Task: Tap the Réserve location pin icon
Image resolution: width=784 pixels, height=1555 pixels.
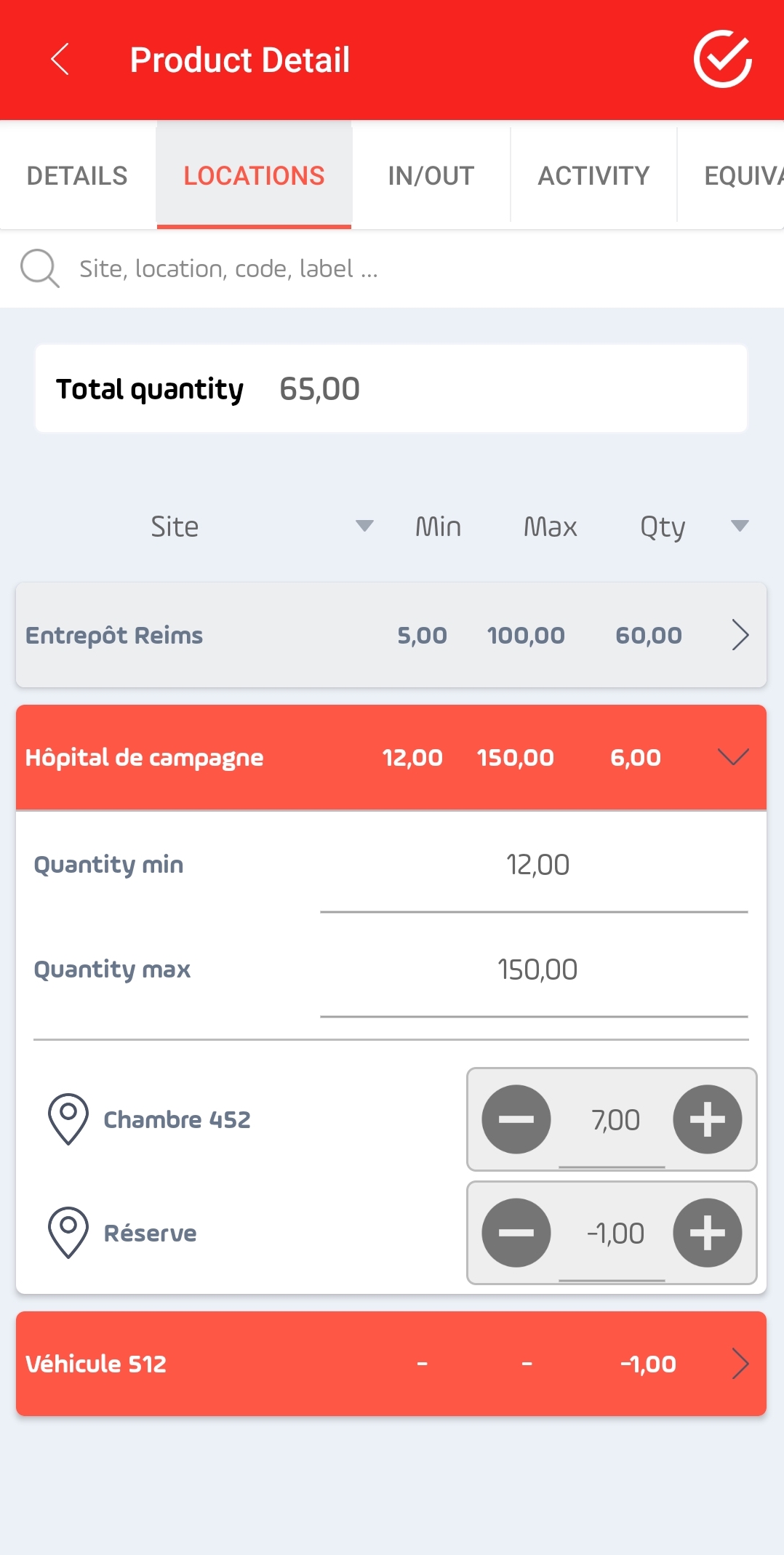Action: [68, 1233]
